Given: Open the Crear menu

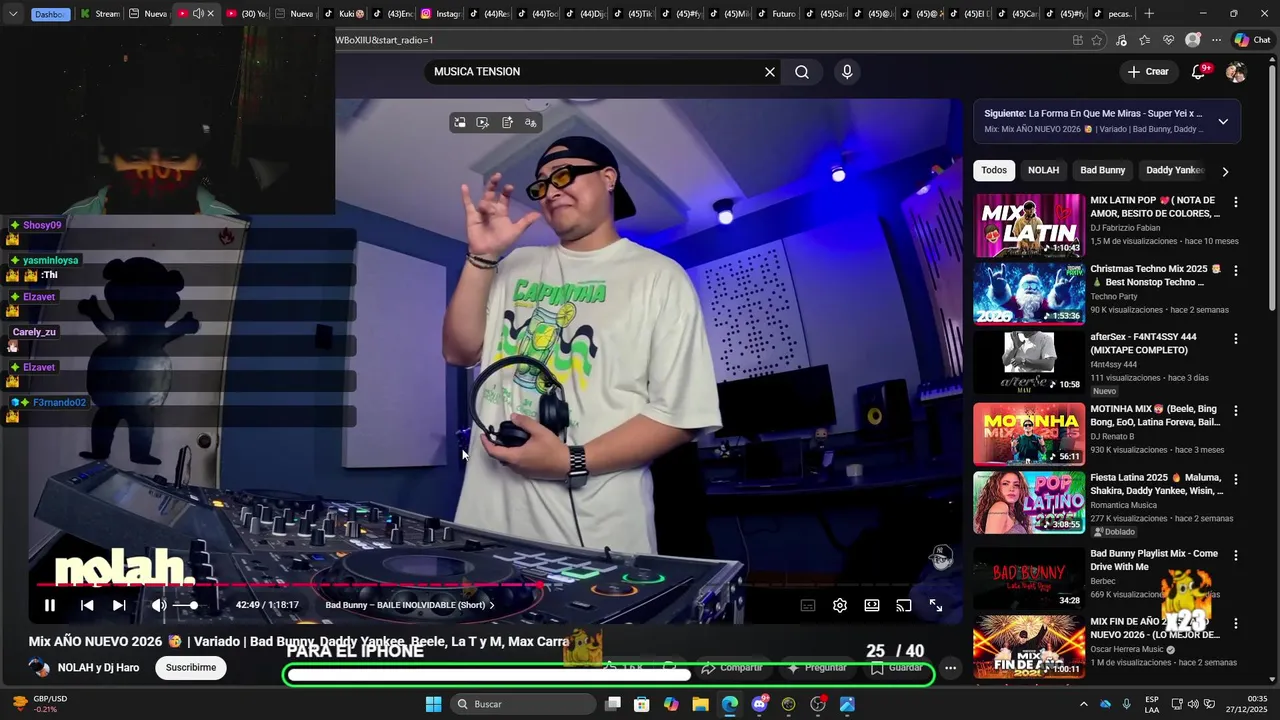Looking at the screenshot, I should coord(1148,72).
